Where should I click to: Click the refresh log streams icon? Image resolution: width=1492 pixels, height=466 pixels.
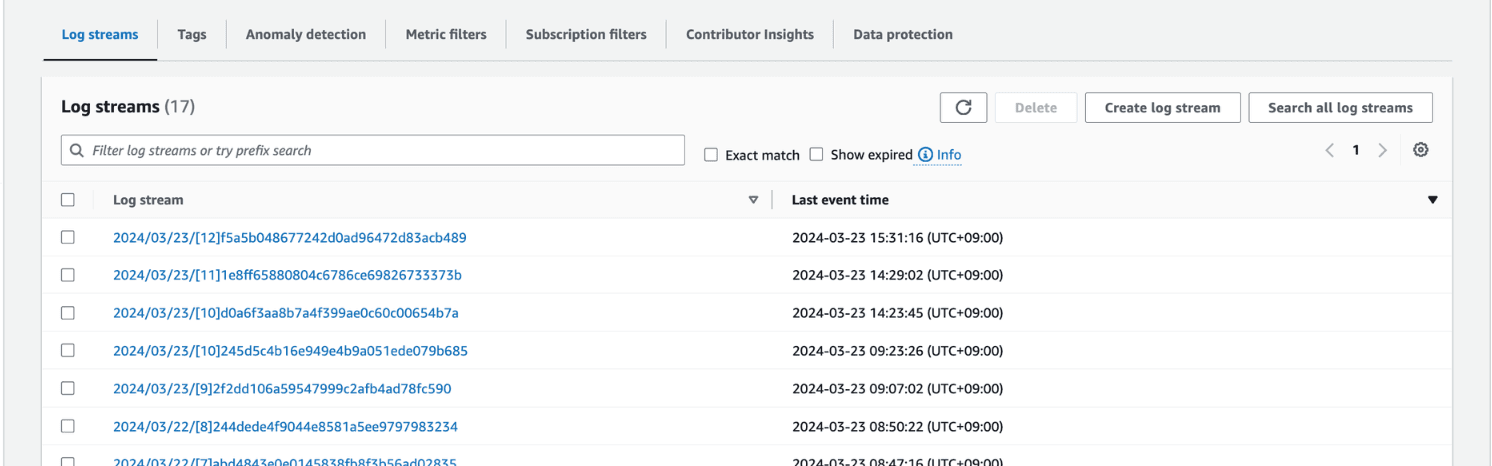click(x=963, y=108)
